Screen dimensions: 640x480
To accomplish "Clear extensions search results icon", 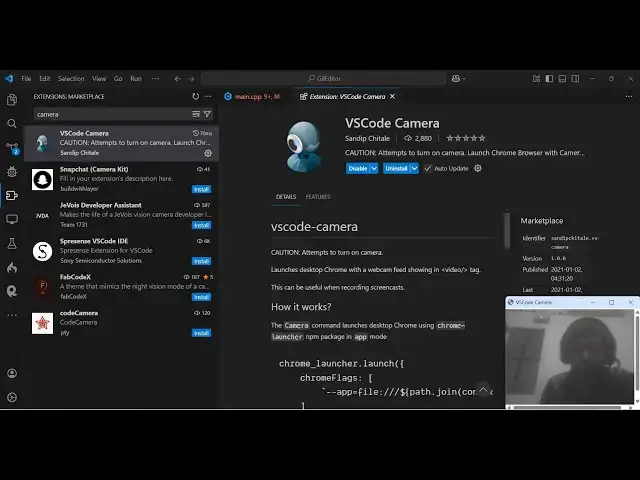I will [x=196, y=114].
